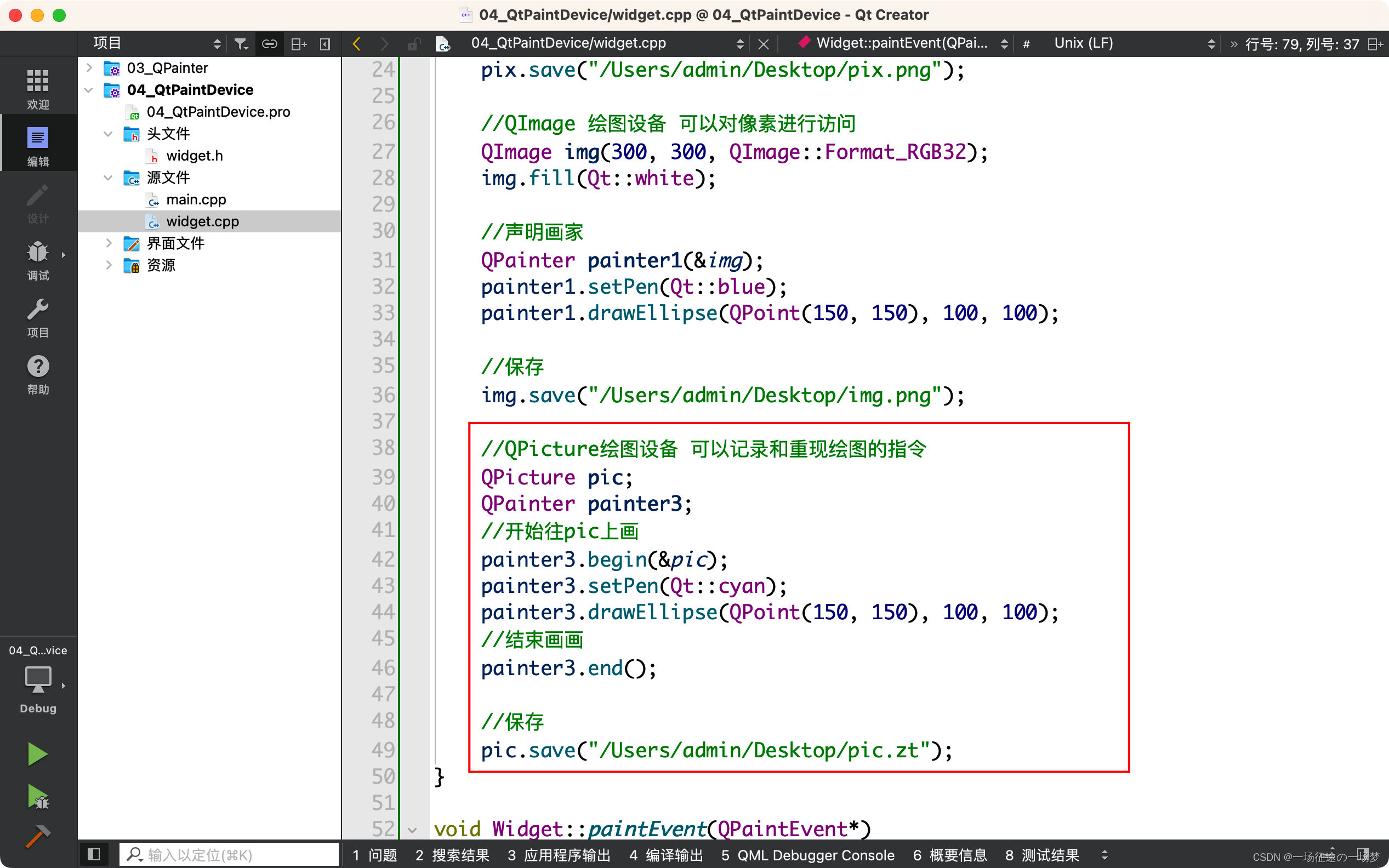Click the # encoding indicator in toolbar
The width and height of the screenshot is (1389, 868).
pyautogui.click(x=1026, y=44)
